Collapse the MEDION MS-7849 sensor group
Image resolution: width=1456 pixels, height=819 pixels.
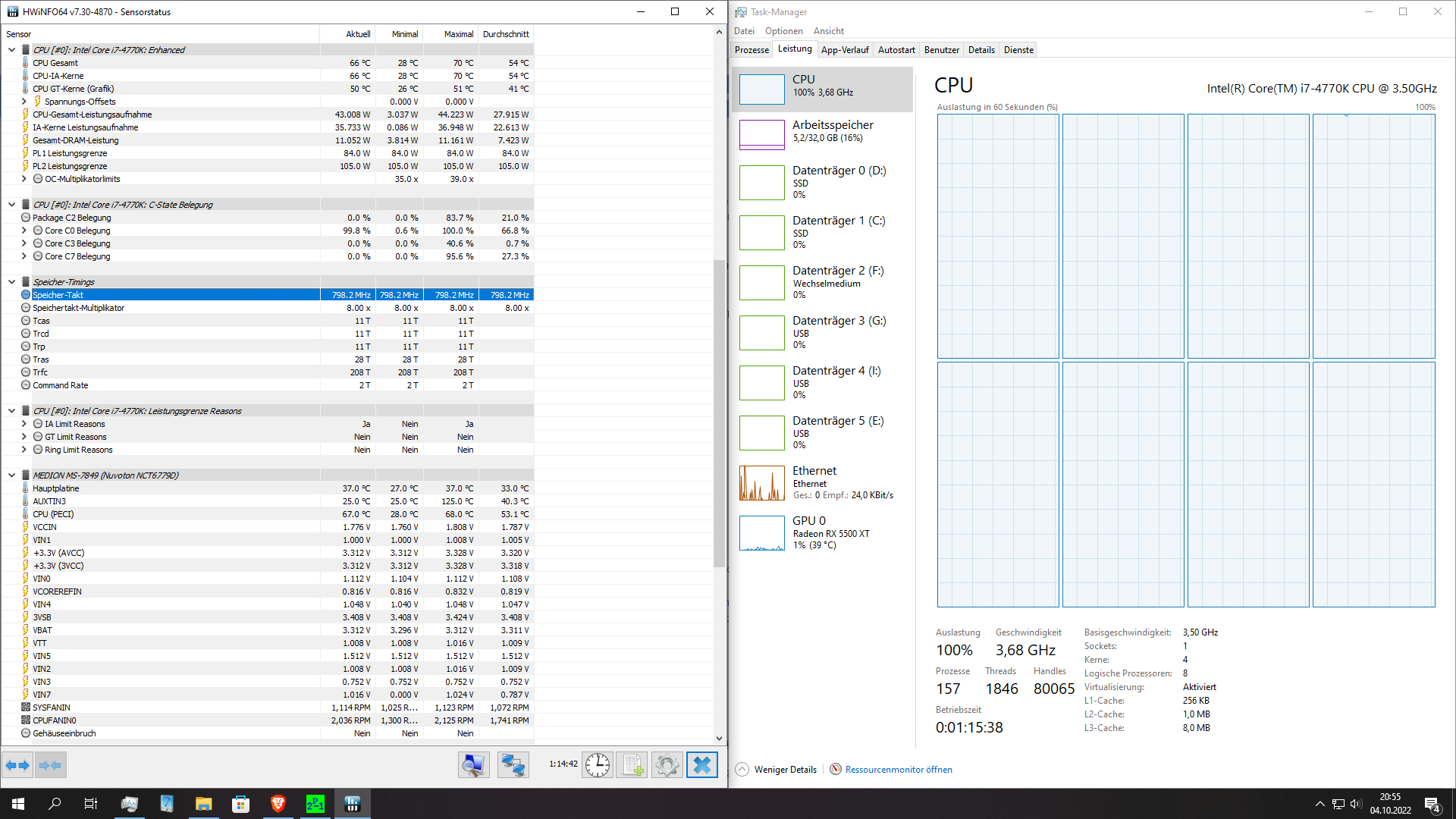click(11, 475)
